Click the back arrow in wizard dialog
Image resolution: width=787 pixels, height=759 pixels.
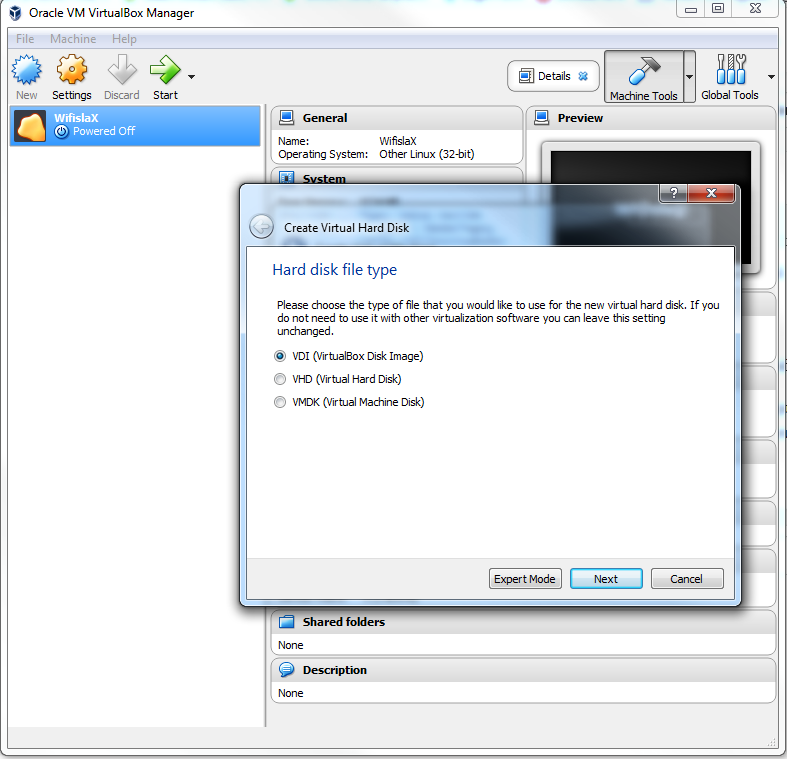pos(261,226)
